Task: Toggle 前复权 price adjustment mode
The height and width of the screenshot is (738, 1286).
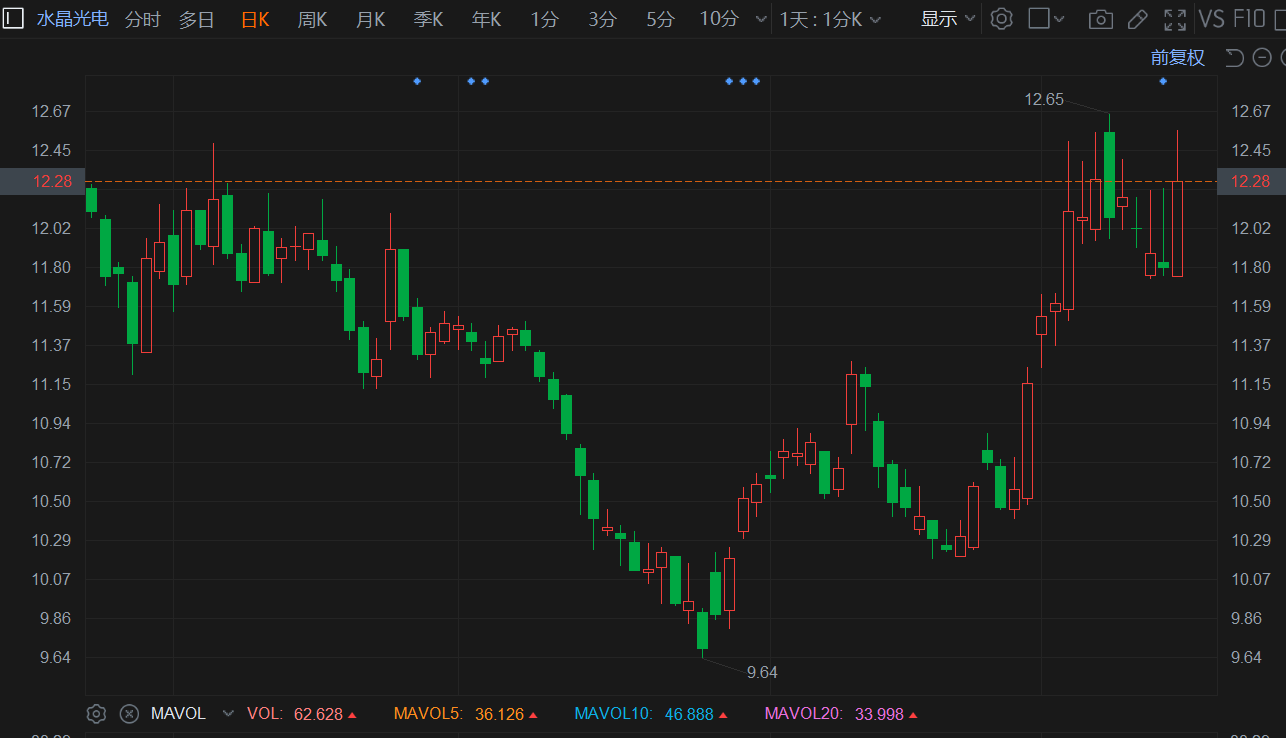Action: click(x=1177, y=57)
